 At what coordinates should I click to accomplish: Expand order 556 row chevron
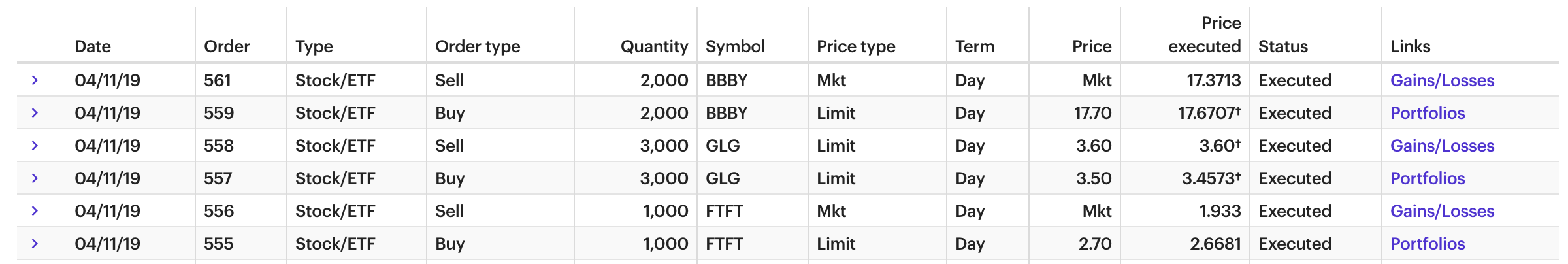click(x=35, y=211)
